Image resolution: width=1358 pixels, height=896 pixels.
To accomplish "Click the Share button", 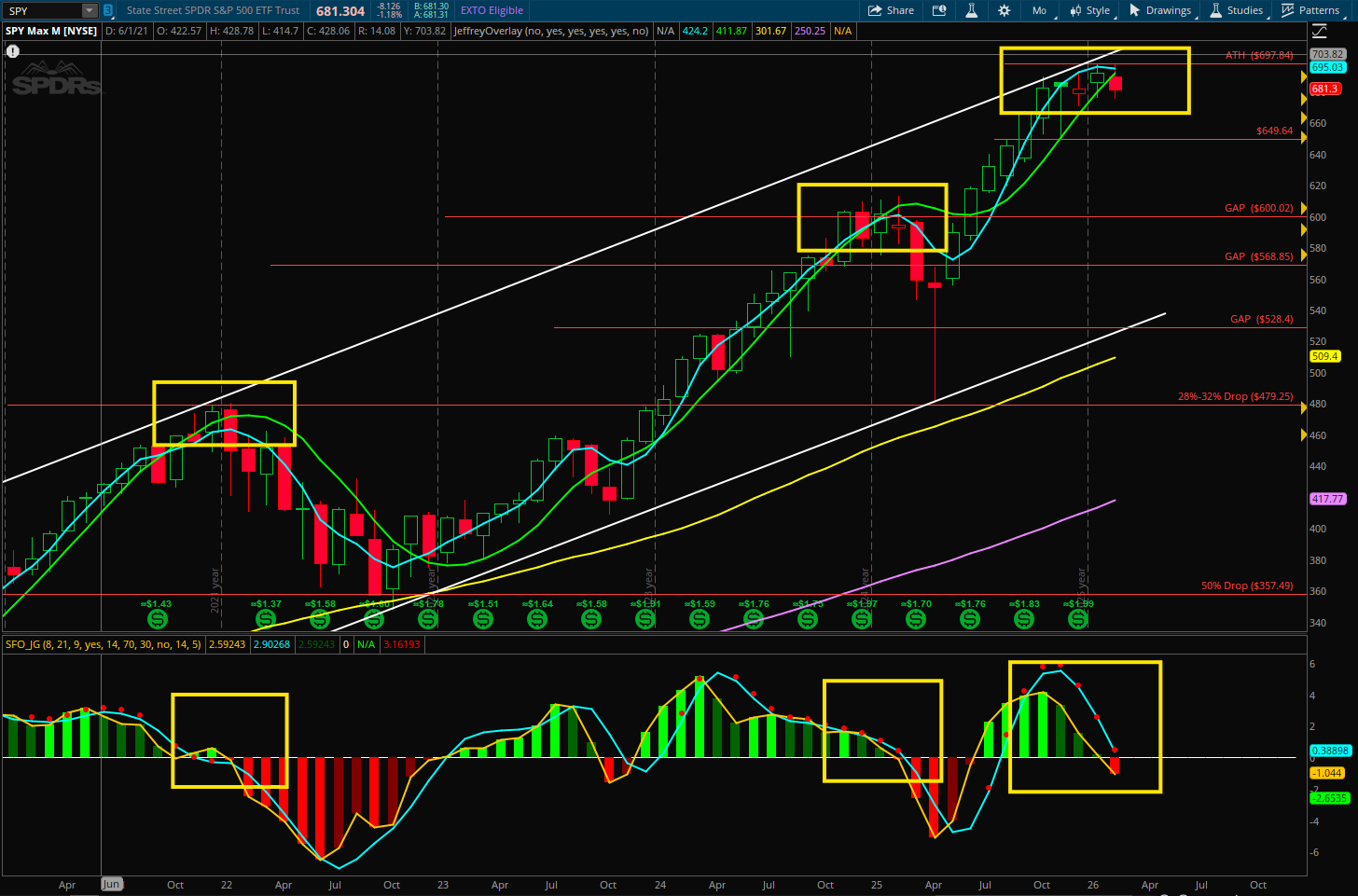I will [891, 10].
